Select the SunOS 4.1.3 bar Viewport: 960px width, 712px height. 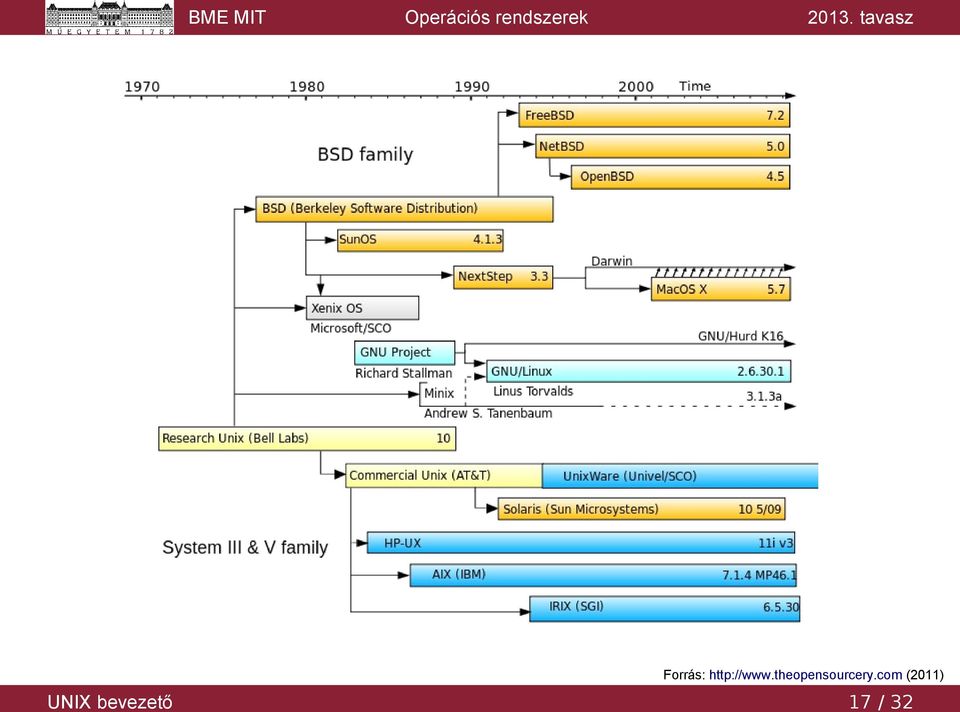coord(420,240)
